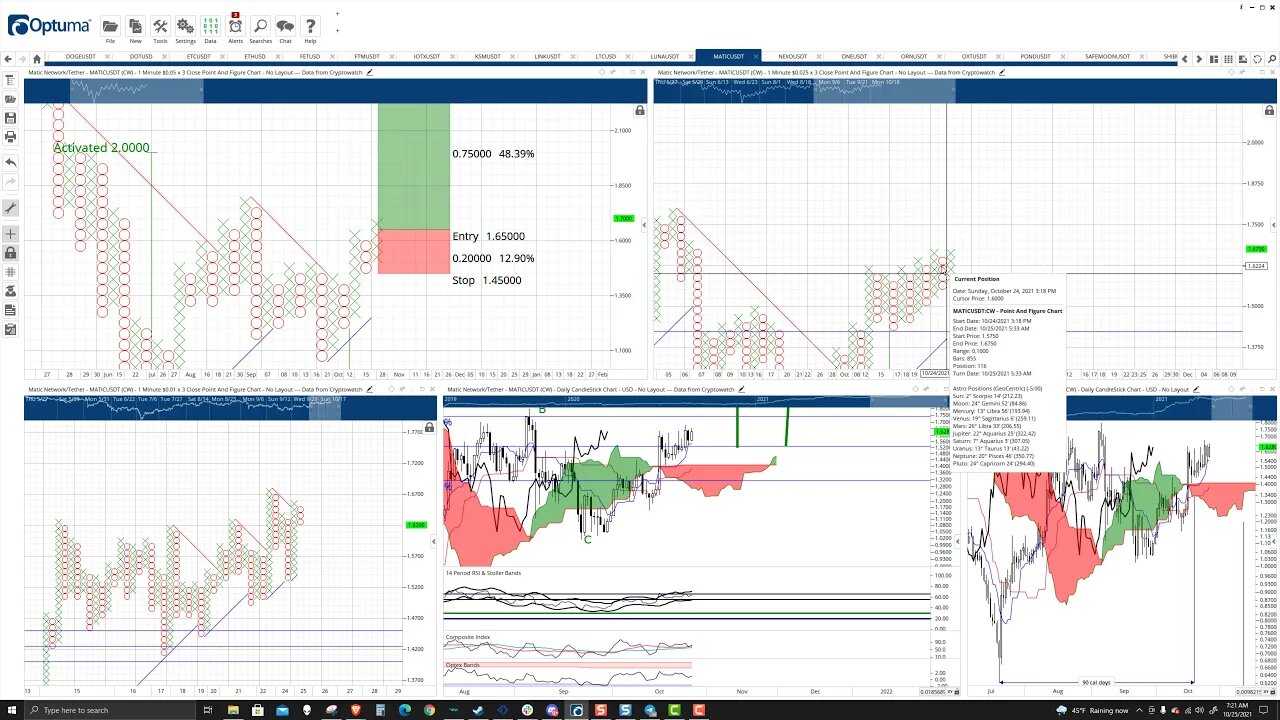
Task: Click the grid icon in left sidebar
Action: pos(10,271)
